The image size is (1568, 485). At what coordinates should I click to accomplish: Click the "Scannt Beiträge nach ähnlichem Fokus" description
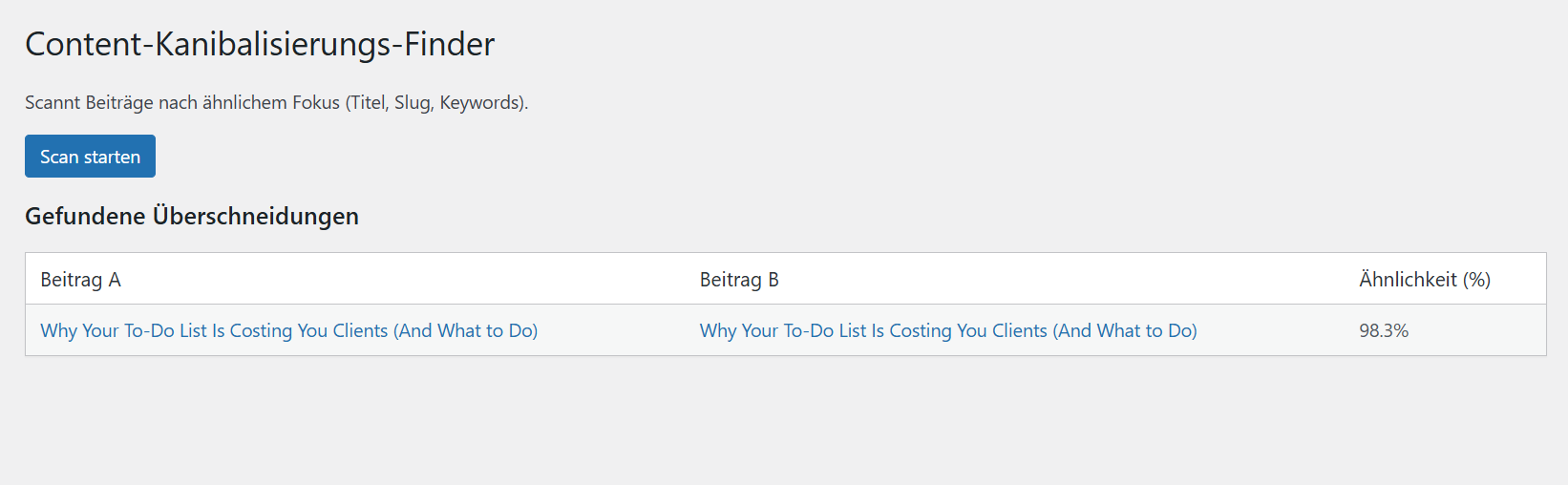click(276, 102)
